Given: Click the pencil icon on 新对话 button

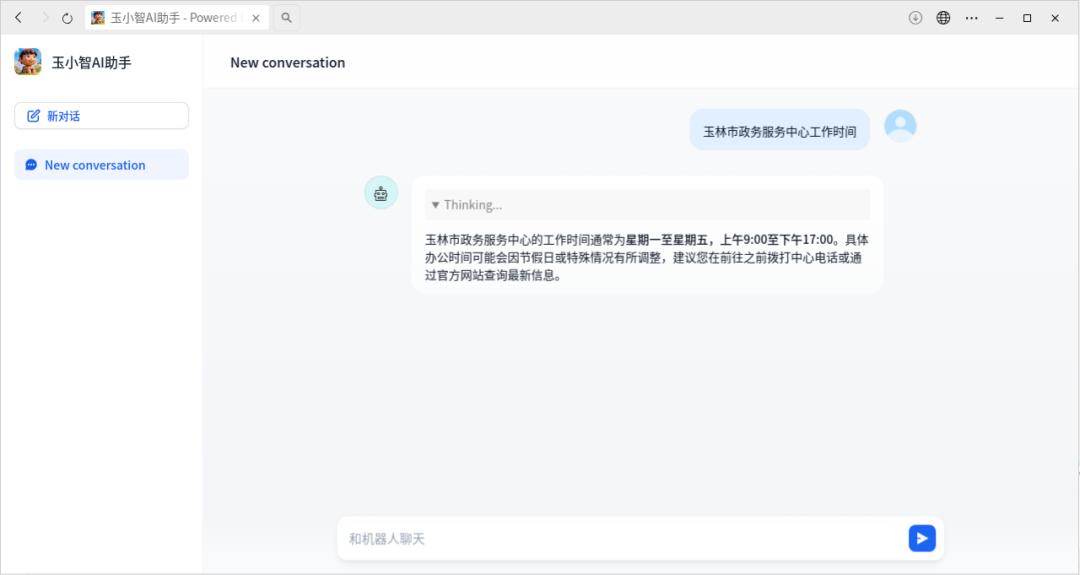Looking at the screenshot, I should point(33,116).
